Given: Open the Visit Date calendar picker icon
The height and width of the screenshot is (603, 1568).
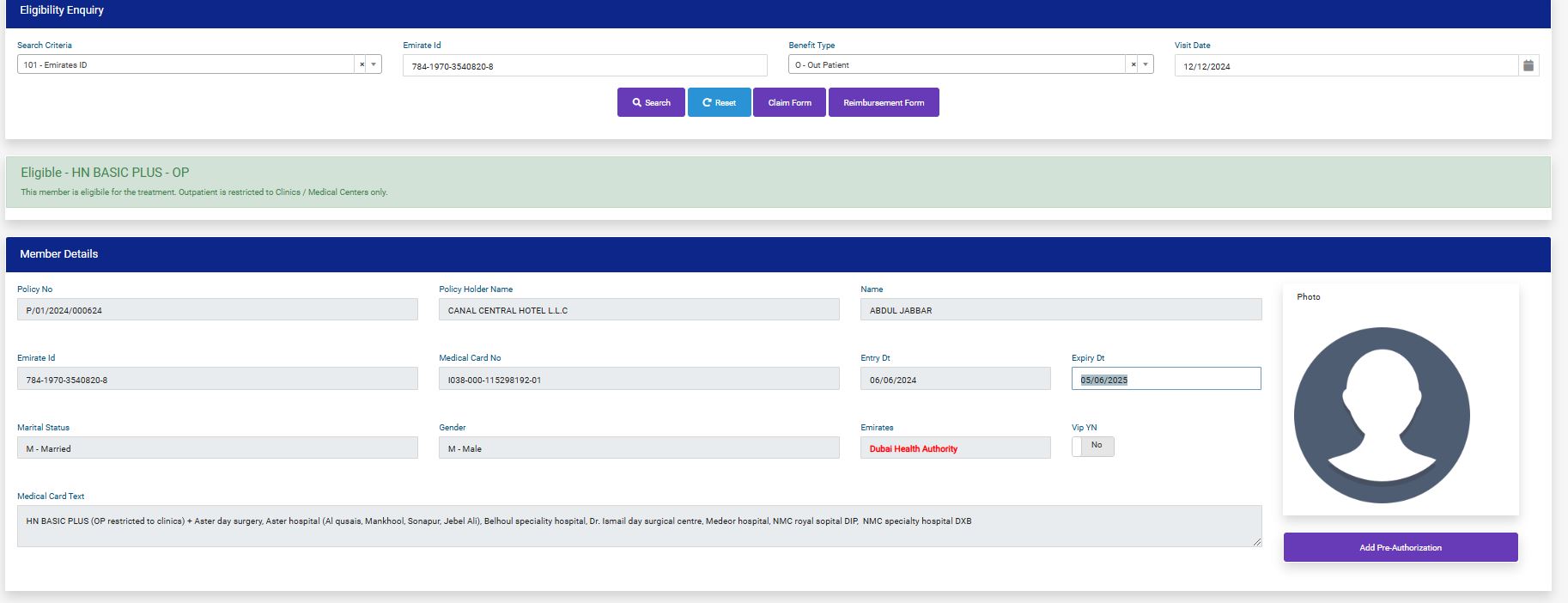Looking at the screenshot, I should pos(1528,65).
